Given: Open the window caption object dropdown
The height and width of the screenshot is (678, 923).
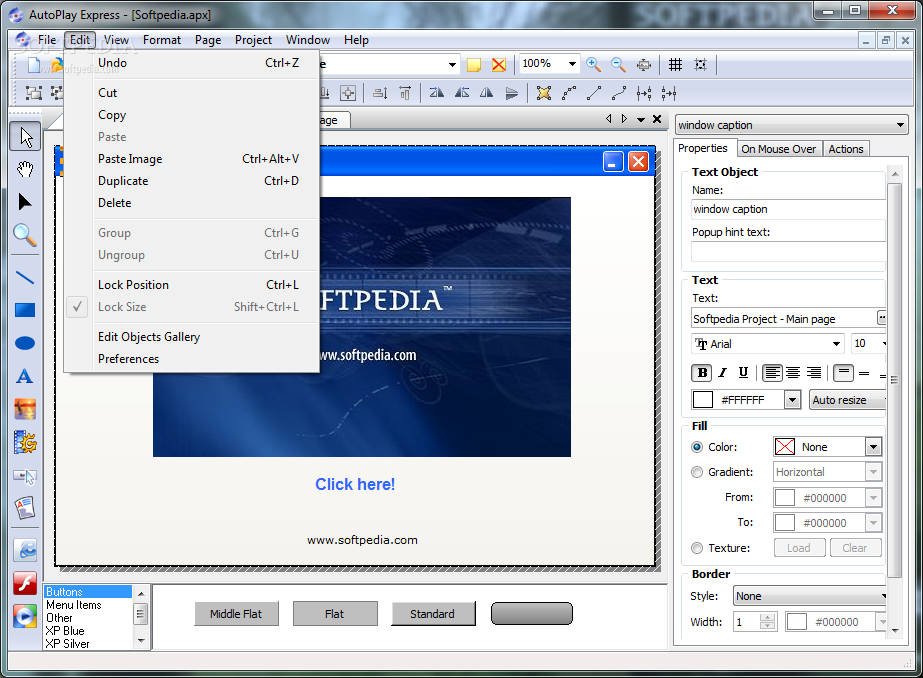Looking at the screenshot, I should 899,125.
